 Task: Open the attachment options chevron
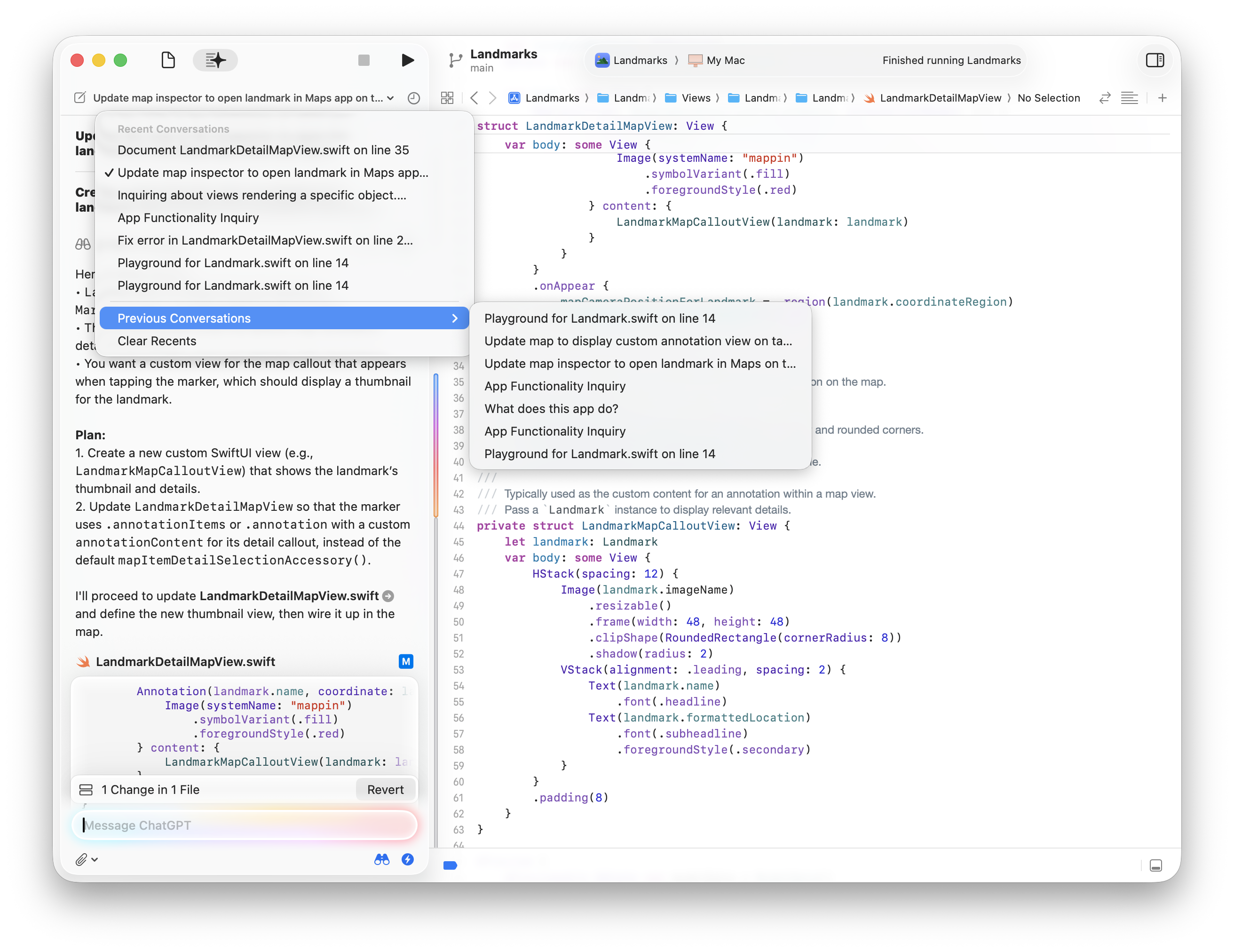pos(95,859)
